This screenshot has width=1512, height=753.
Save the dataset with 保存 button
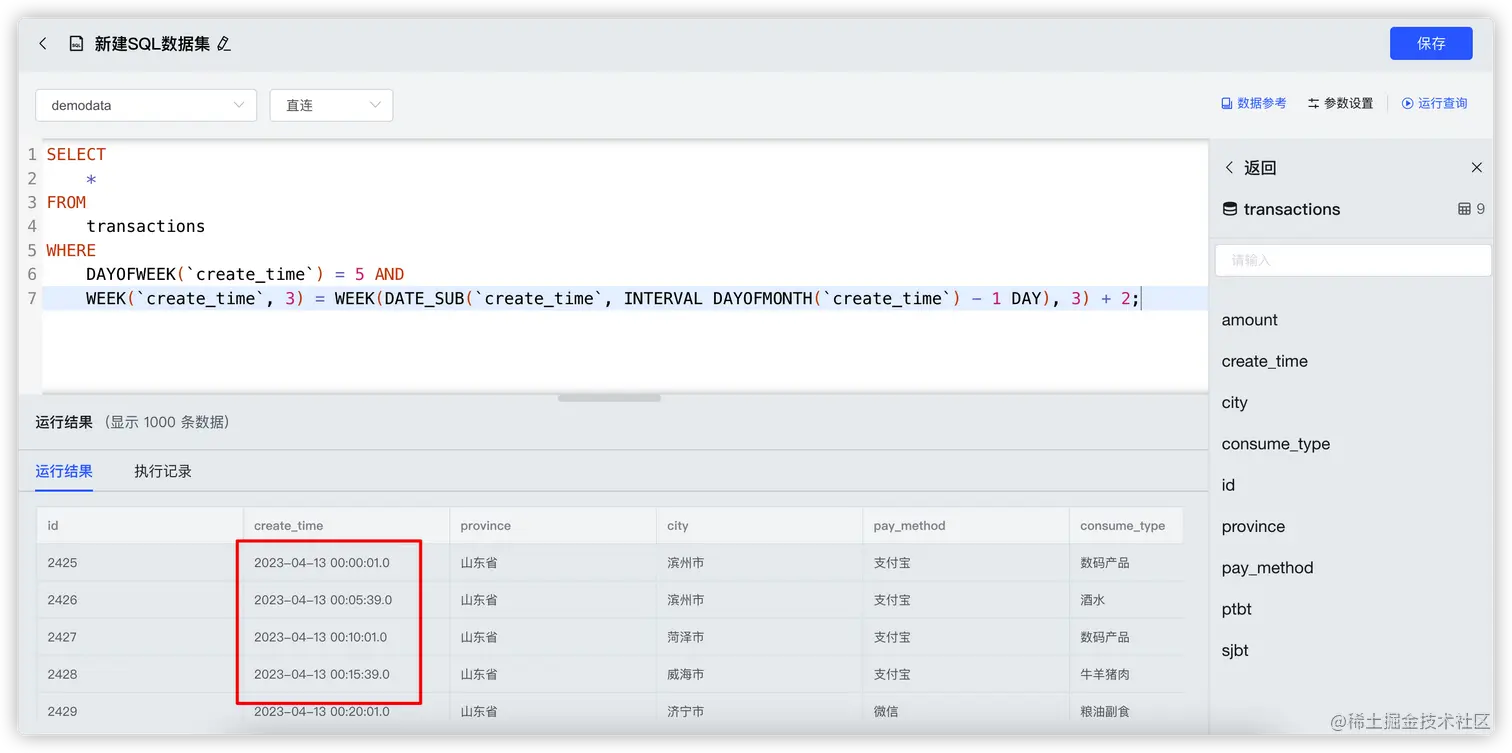pyautogui.click(x=1431, y=44)
